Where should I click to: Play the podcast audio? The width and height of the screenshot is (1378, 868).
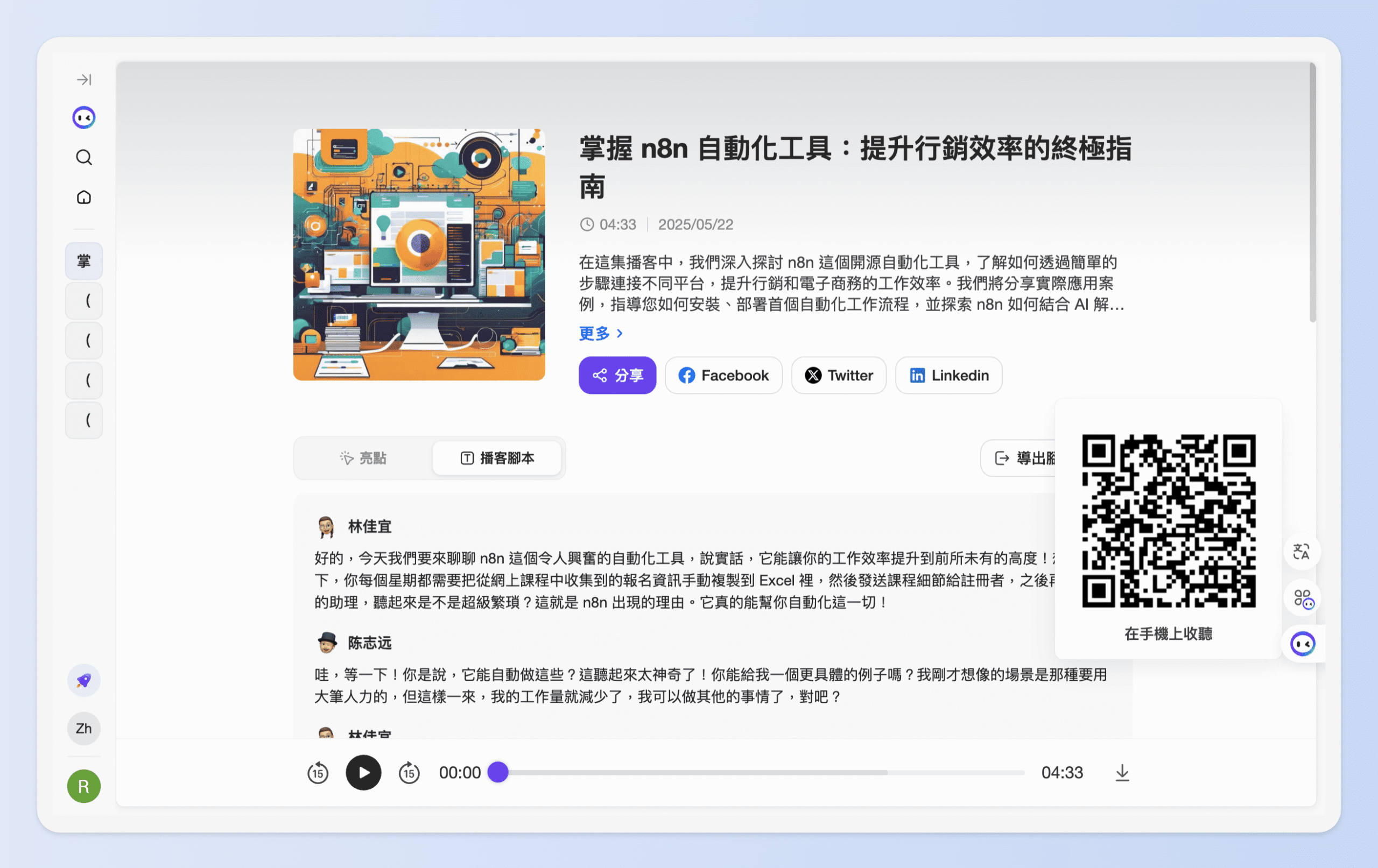(x=364, y=773)
